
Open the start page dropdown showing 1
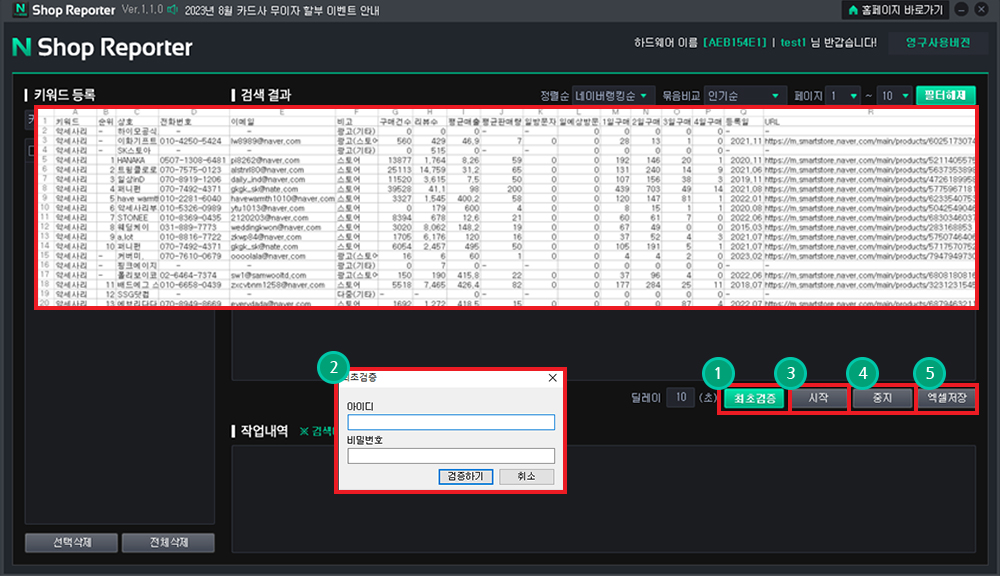842,96
